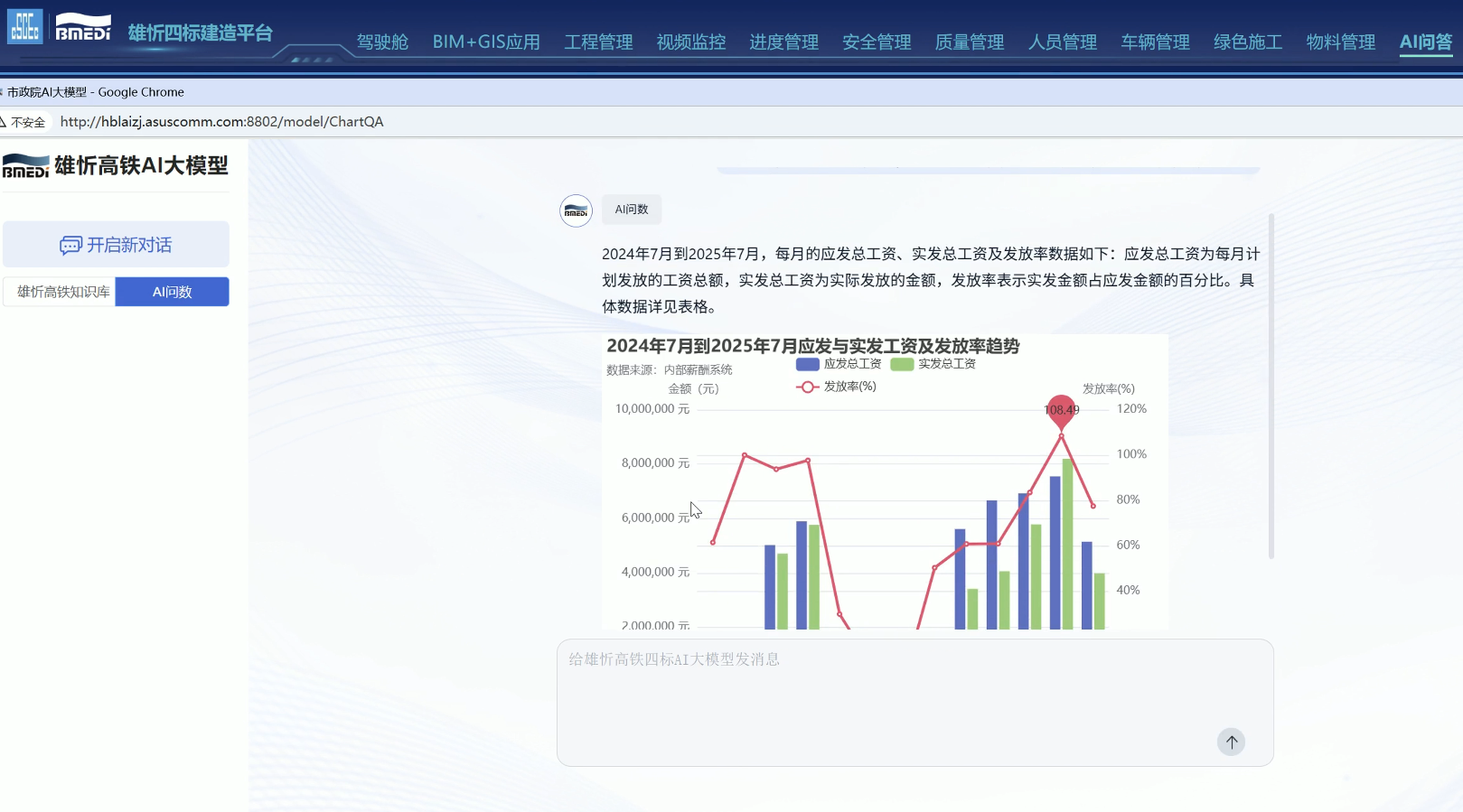
Task: Toggle the 实发总工资 legend series
Action: 933,364
